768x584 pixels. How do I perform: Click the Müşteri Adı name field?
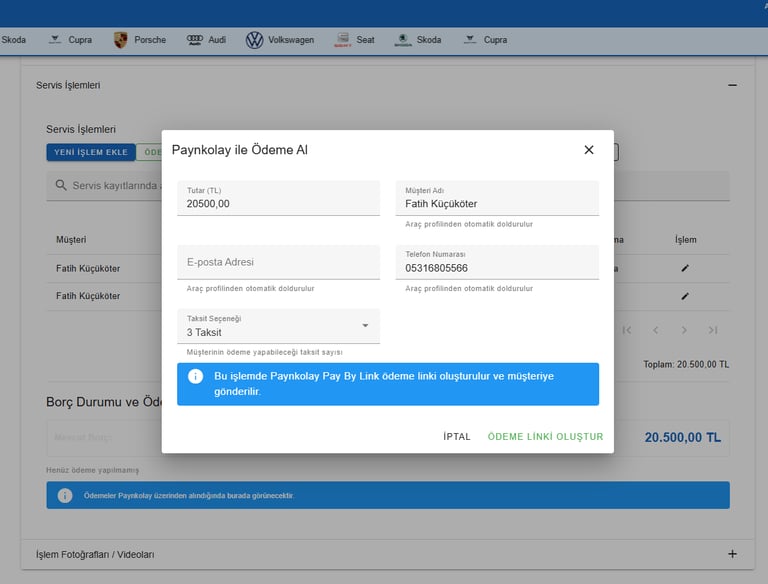tap(497, 198)
